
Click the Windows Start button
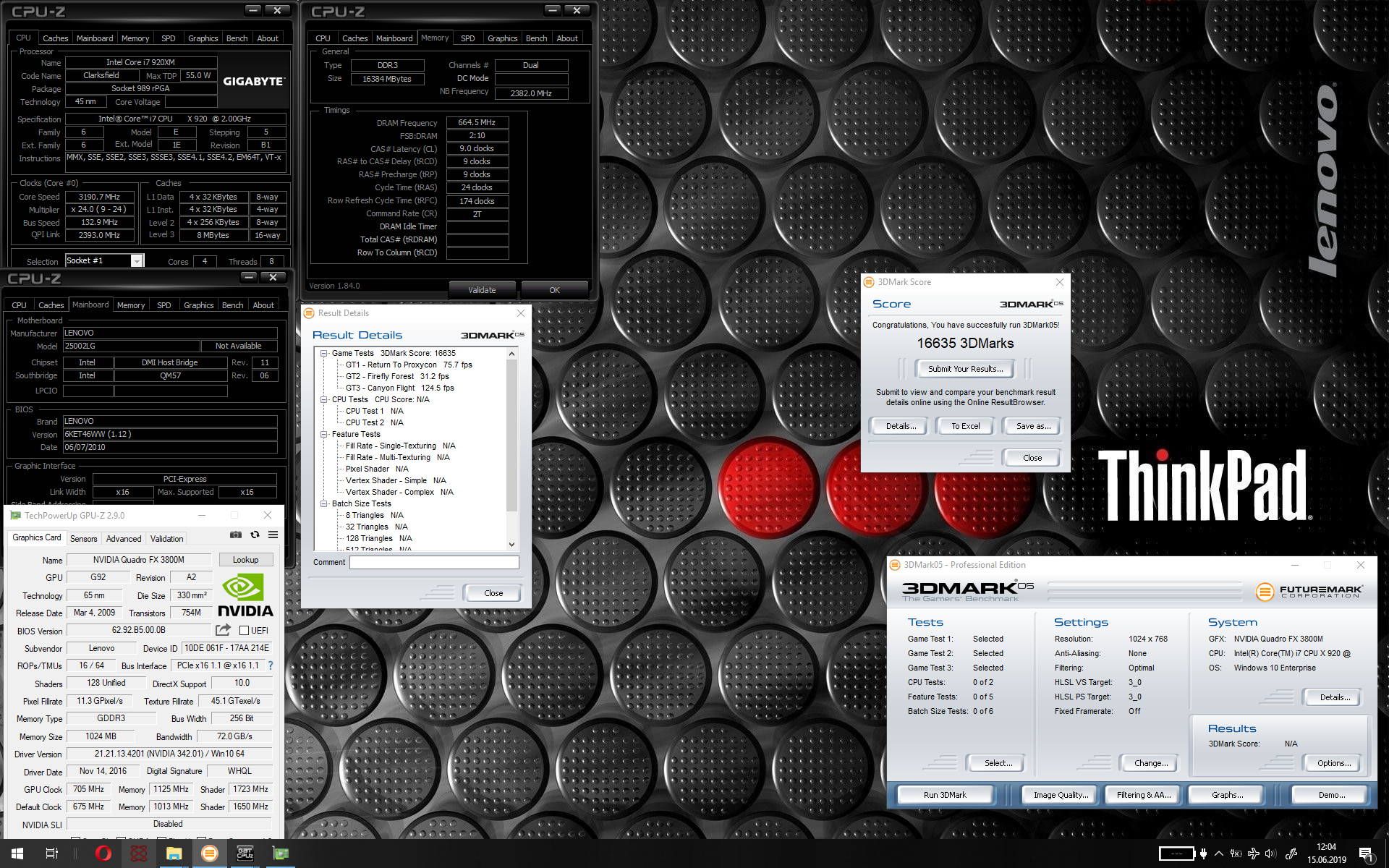17,854
